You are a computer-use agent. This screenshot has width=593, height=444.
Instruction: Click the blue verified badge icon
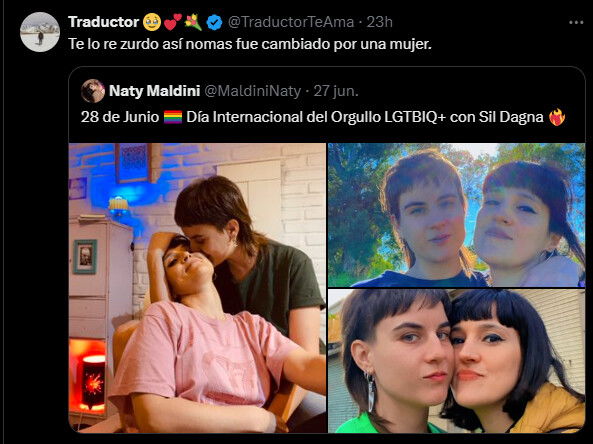214,22
